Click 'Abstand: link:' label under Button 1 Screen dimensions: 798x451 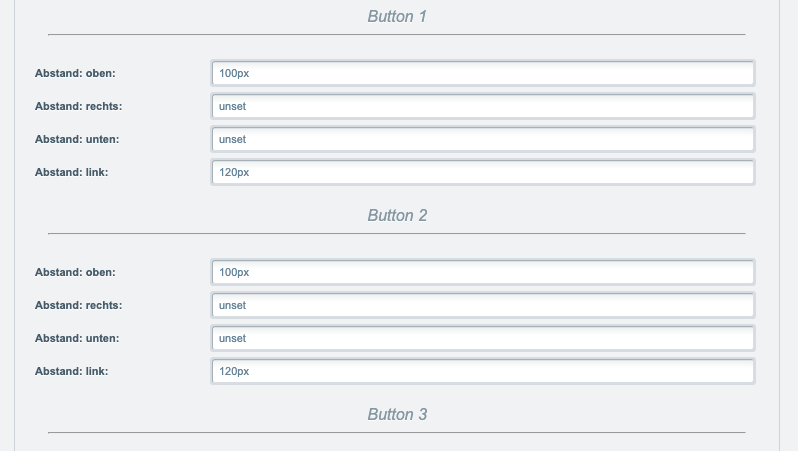click(71, 173)
